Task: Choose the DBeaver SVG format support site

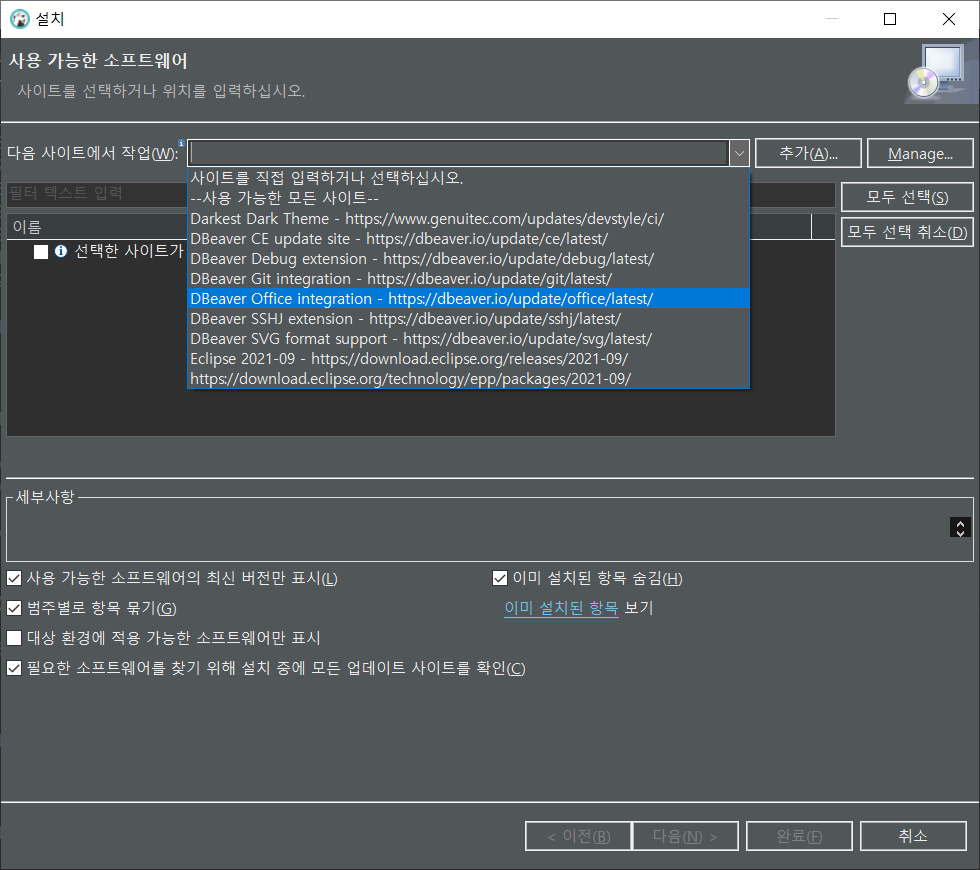Action: (x=468, y=339)
